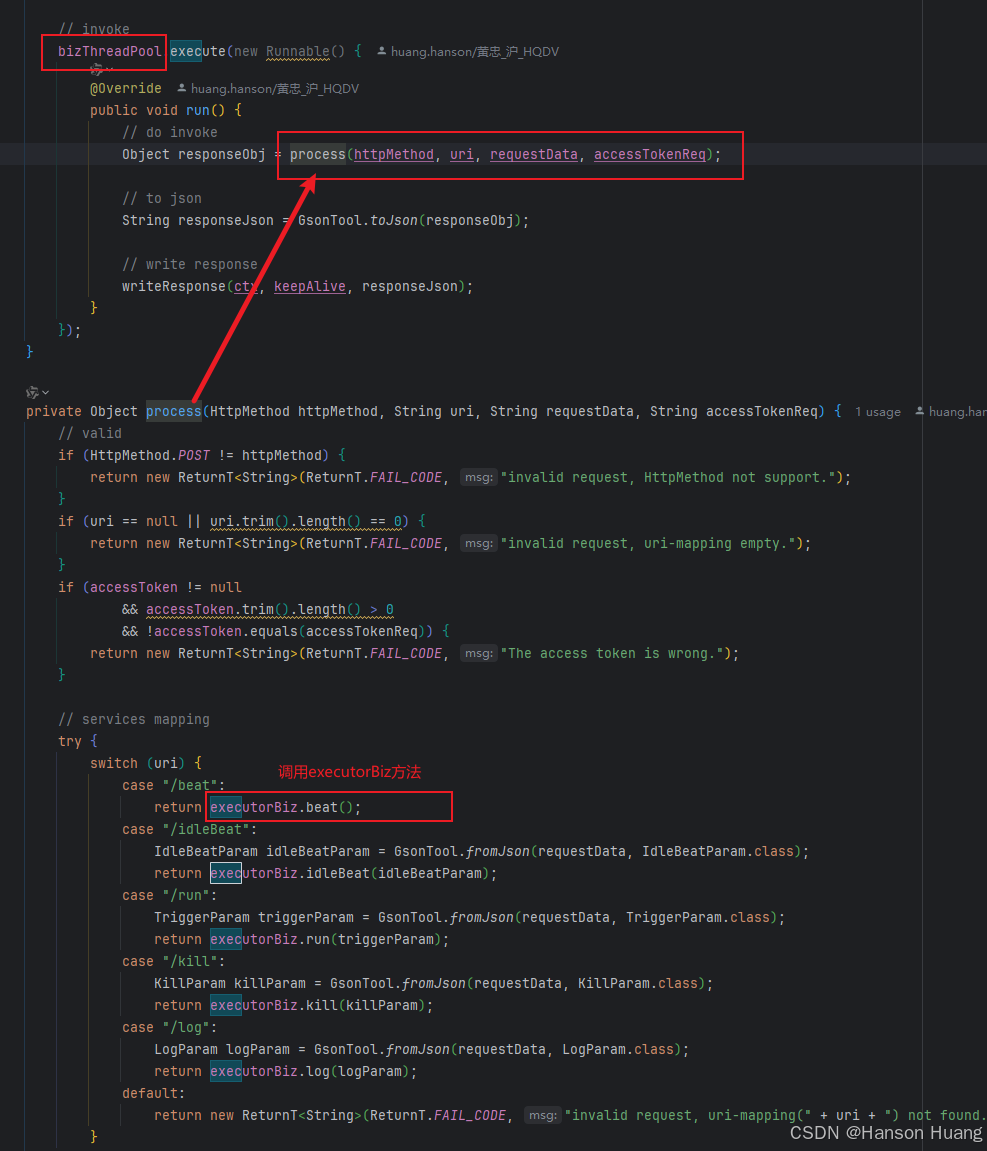Screen dimensions: 987x1151
Task: Click the author person icon after new Runnable() {
Action: (382, 51)
